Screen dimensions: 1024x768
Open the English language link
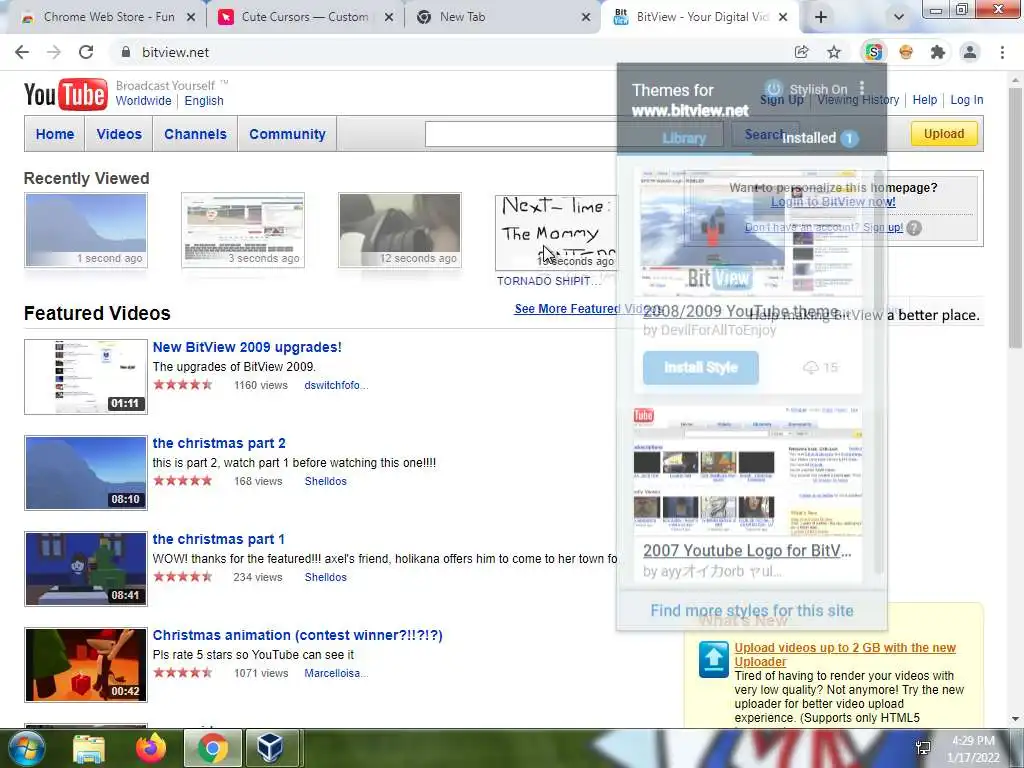204,101
